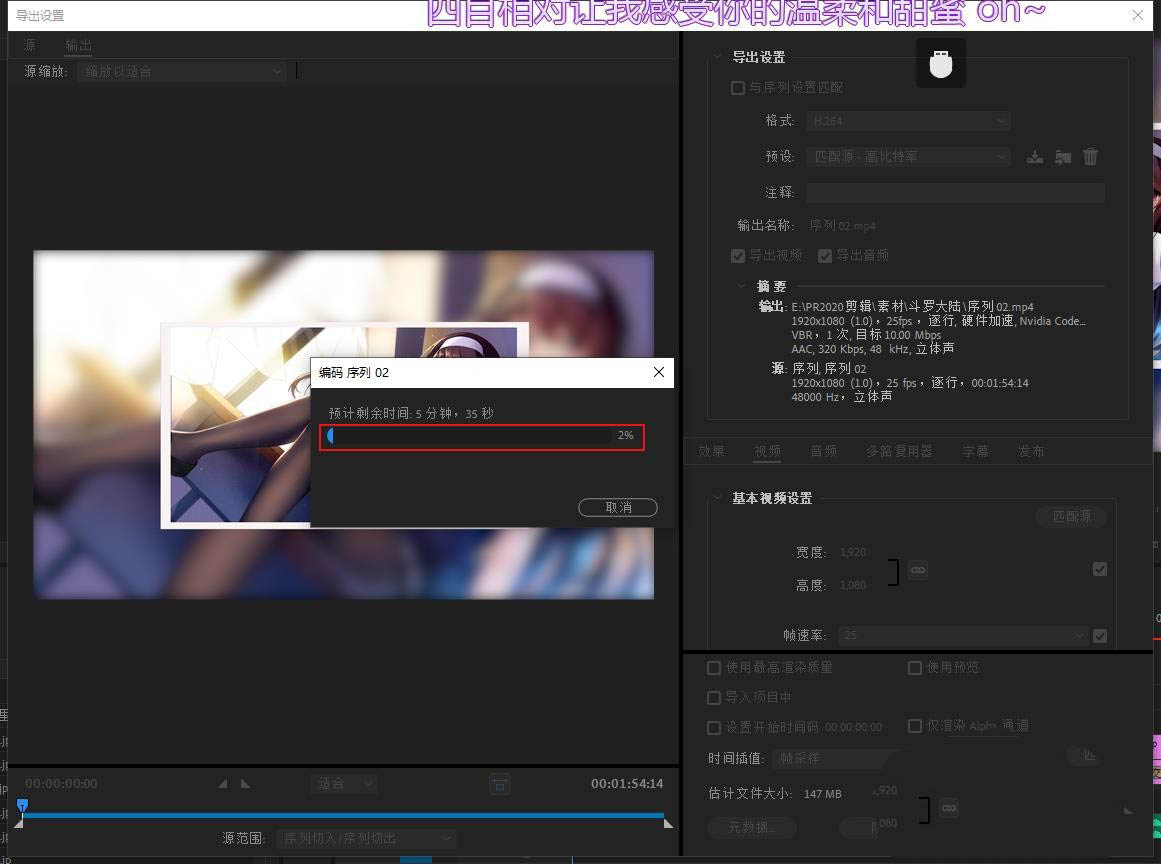Open the 预设 preset dropdown

pos(908,157)
